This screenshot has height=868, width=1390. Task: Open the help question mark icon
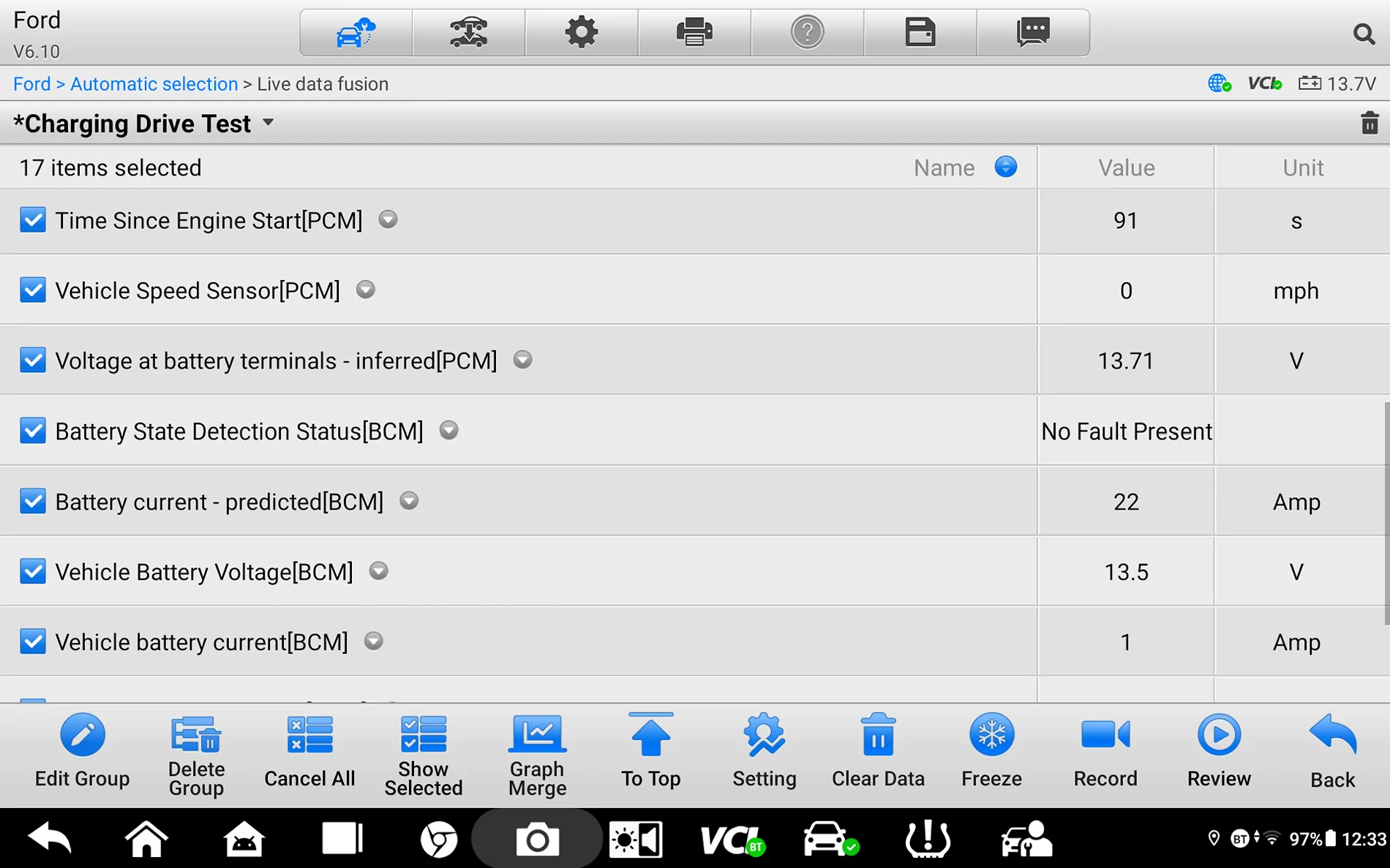807,33
